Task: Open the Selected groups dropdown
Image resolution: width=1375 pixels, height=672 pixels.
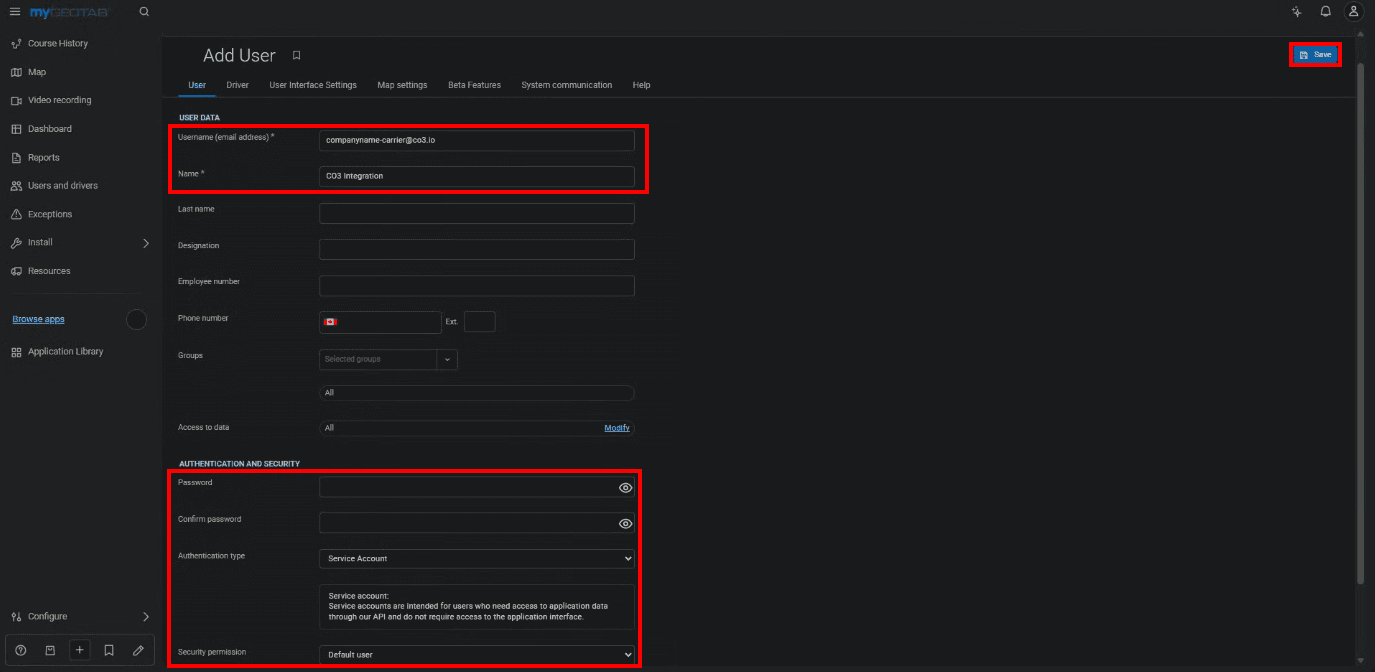Action: click(388, 359)
